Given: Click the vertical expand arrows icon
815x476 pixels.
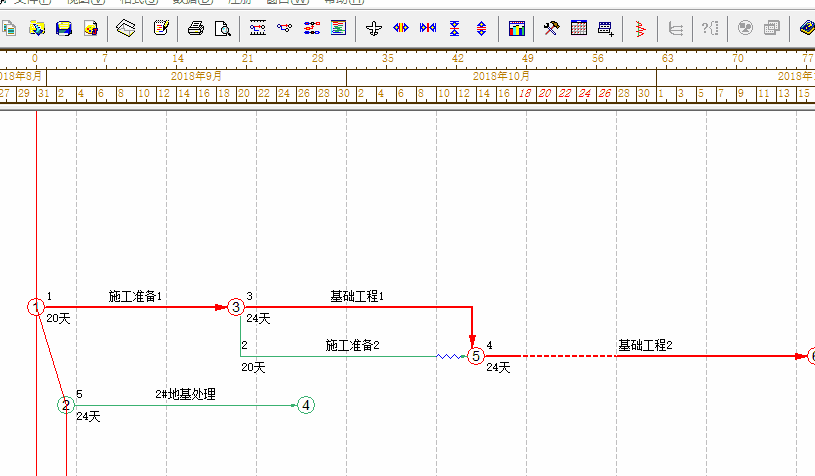Looking at the screenshot, I should point(481,28).
